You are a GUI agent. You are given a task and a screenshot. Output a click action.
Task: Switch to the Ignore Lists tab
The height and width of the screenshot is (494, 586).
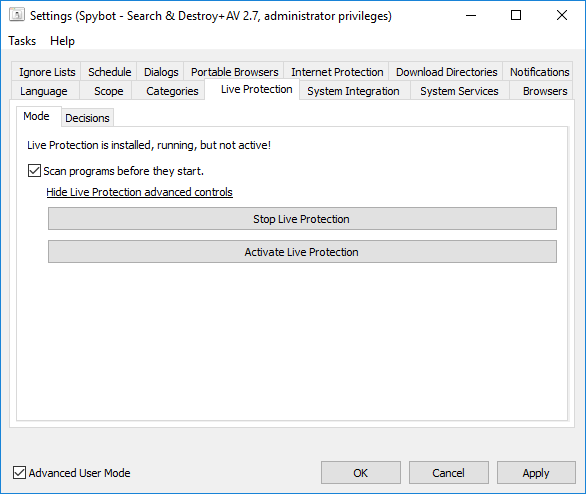(47, 72)
